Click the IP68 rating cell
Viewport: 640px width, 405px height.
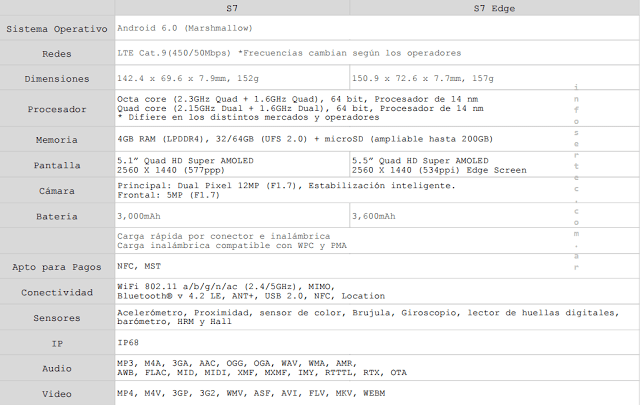click(x=128, y=343)
